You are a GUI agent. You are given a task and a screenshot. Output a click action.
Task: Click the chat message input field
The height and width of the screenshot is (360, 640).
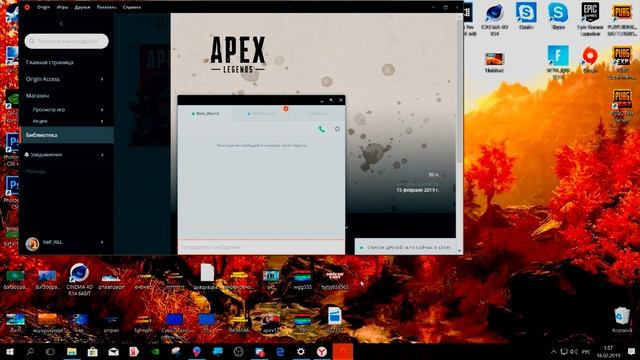click(x=261, y=247)
